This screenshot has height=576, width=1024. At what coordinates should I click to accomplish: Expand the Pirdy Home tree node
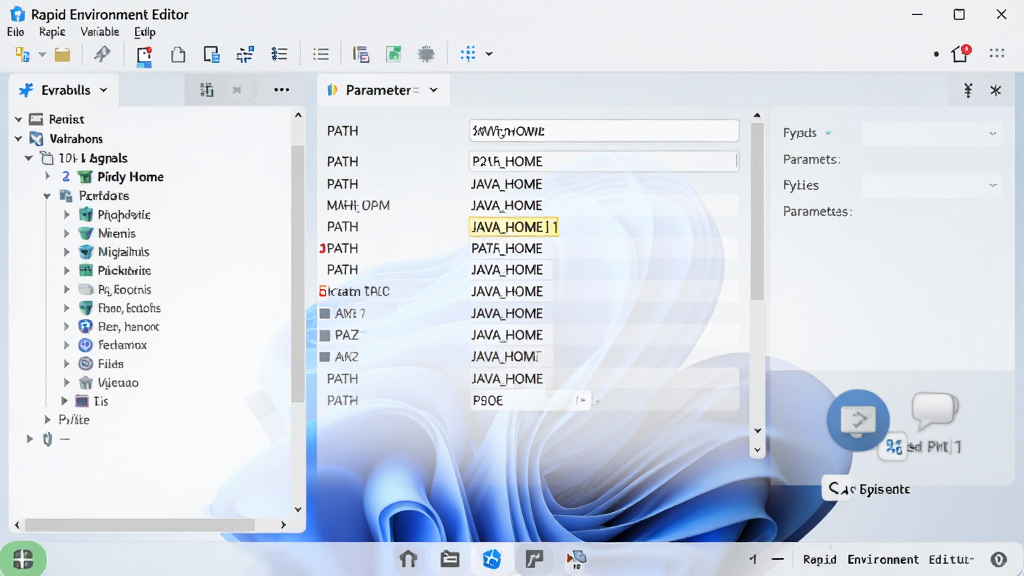tap(48, 176)
